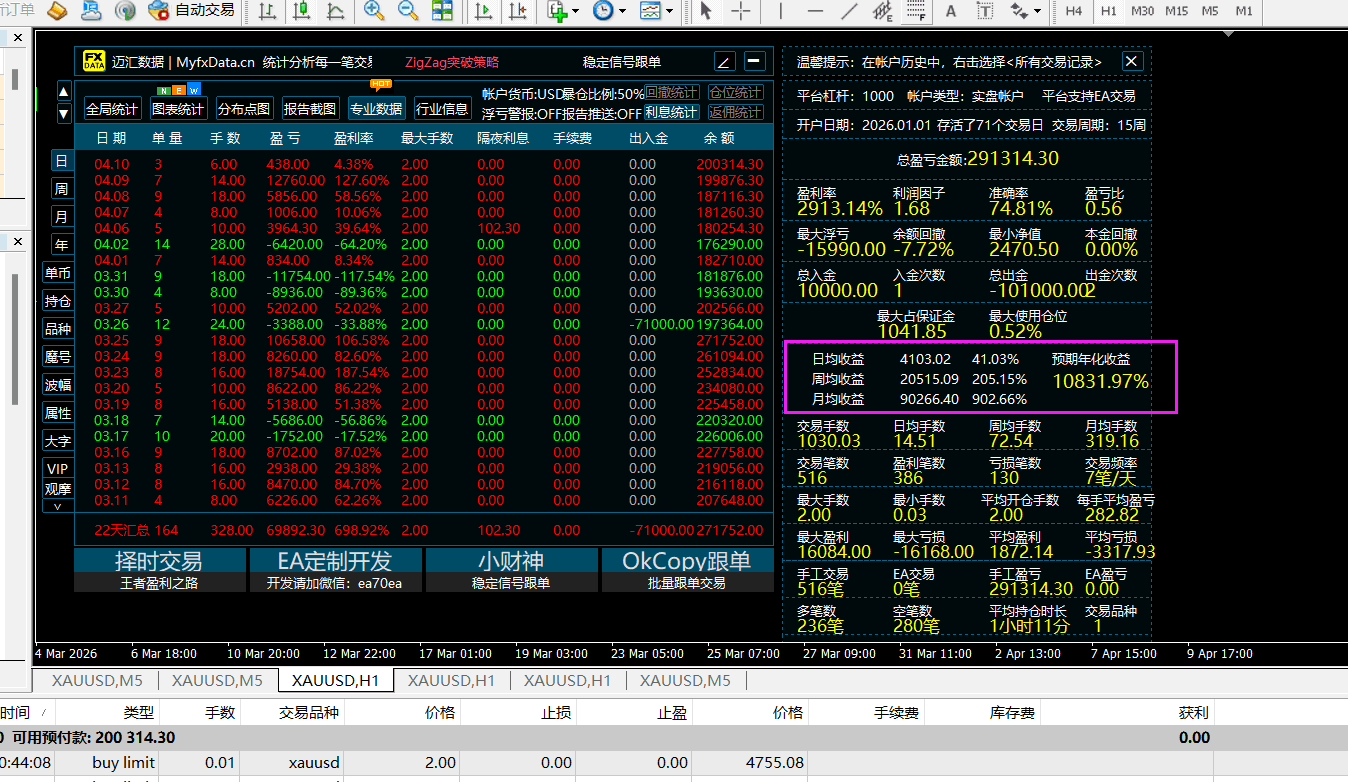Image resolution: width=1348 pixels, height=782 pixels.
Task: Select the 月 monthly period option
Action: (61, 217)
